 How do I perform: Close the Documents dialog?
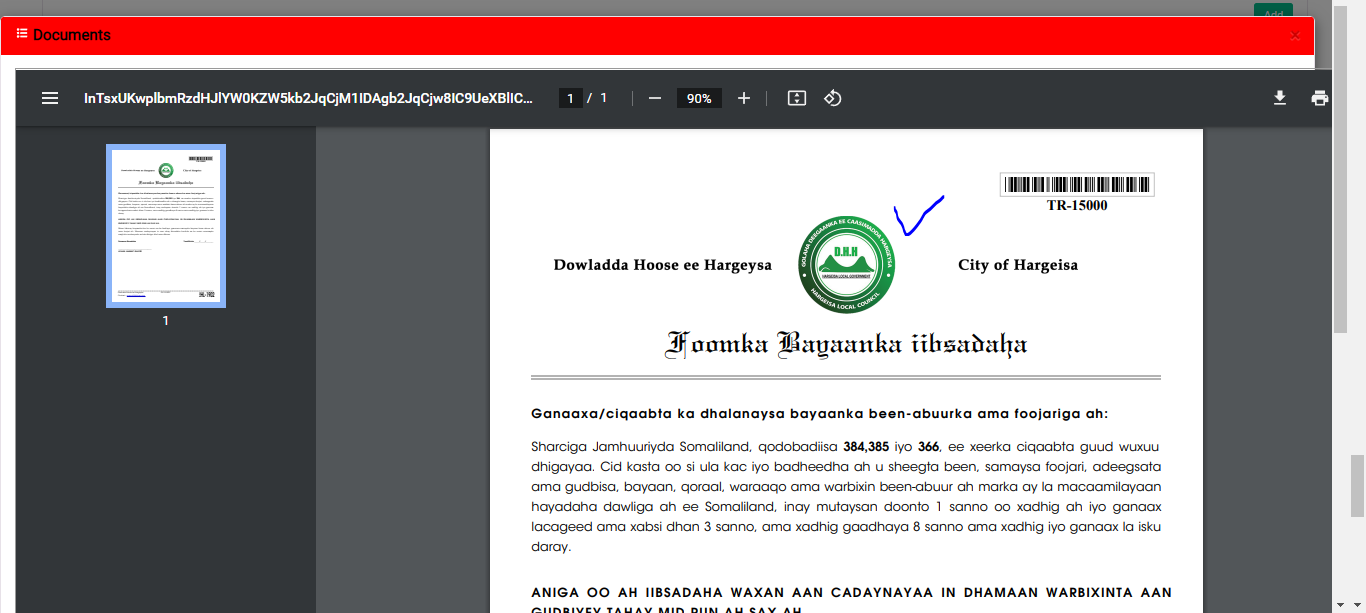(x=1296, y=36)
